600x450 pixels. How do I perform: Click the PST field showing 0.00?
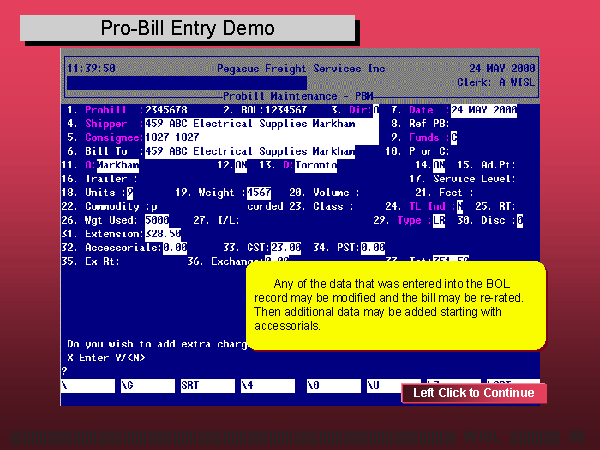tap(373, 247)
